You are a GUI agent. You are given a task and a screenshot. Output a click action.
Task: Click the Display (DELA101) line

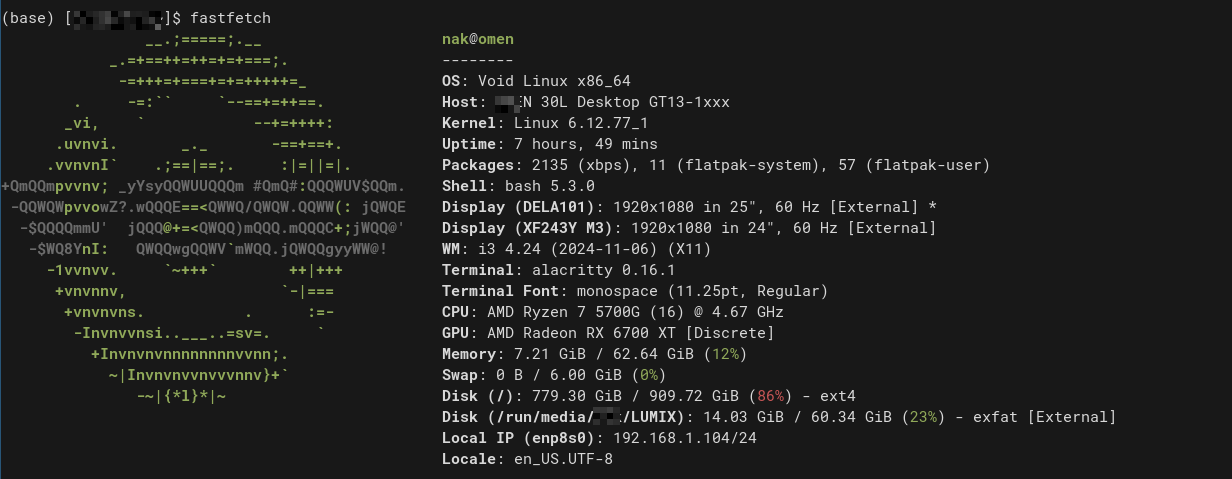[x=689, y=207]
